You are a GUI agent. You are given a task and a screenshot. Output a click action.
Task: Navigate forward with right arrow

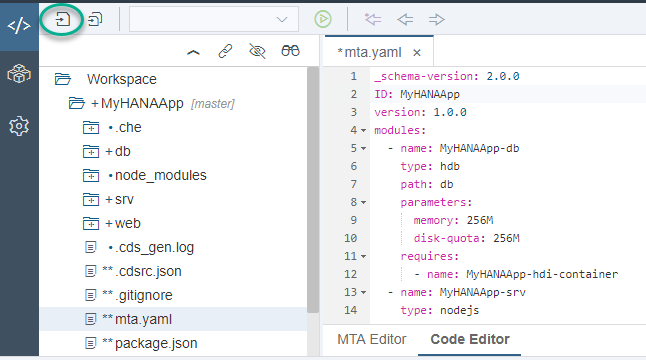point(437,19)
